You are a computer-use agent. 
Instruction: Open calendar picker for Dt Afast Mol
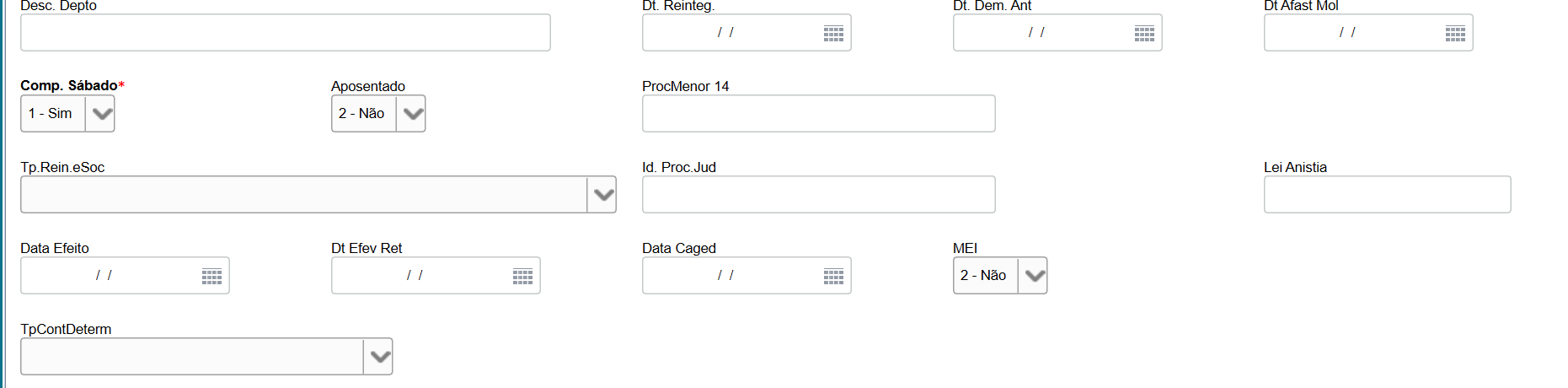click(x=1455, y=34)
